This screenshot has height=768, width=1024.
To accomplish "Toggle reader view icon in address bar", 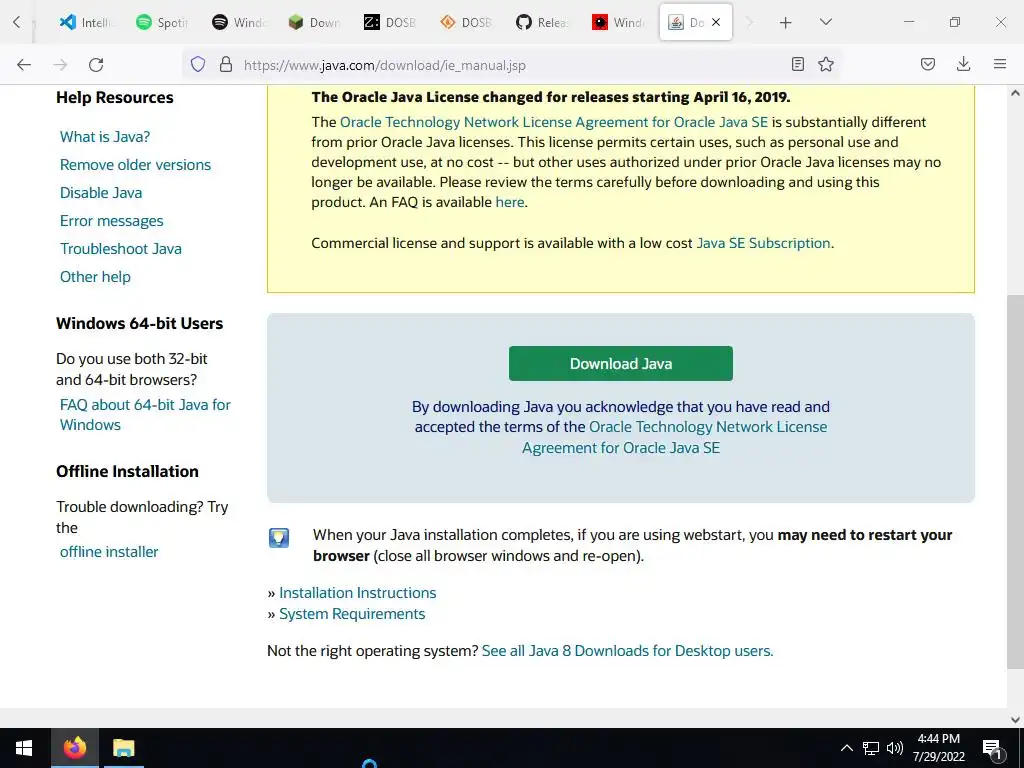I will [797, 64].
